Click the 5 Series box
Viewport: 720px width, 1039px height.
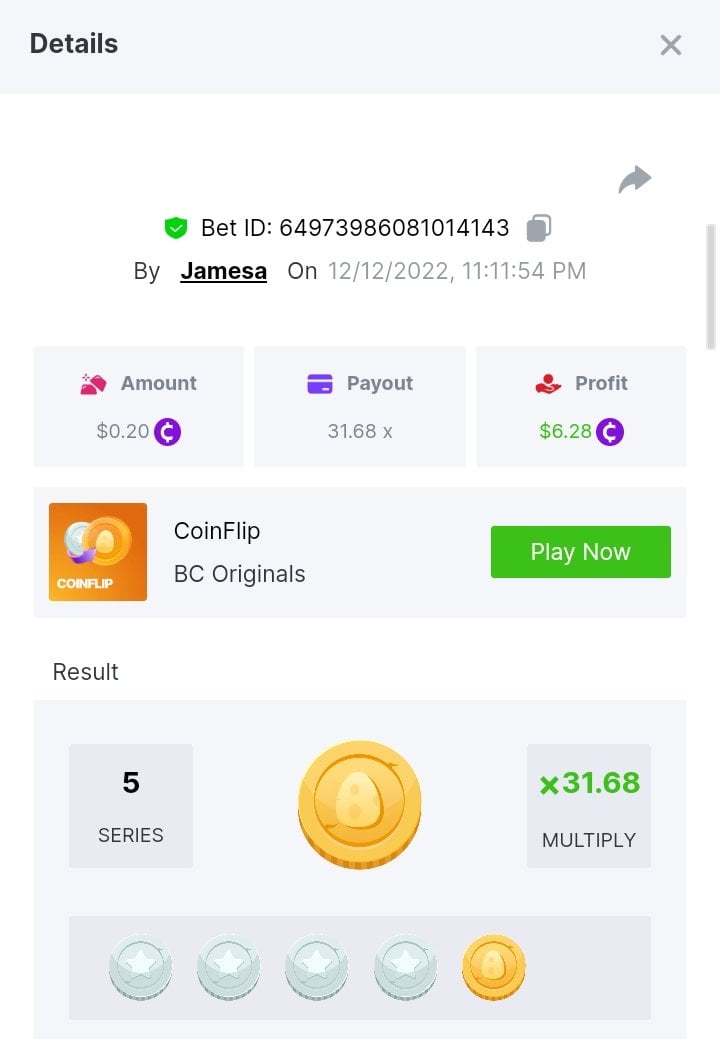pos(131,806)
